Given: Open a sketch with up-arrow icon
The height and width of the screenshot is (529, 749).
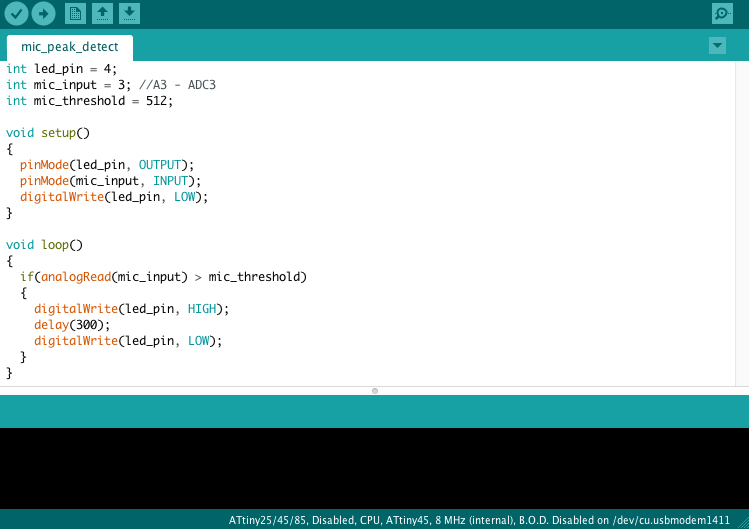Looking at the screenshot, I should 102,13.
